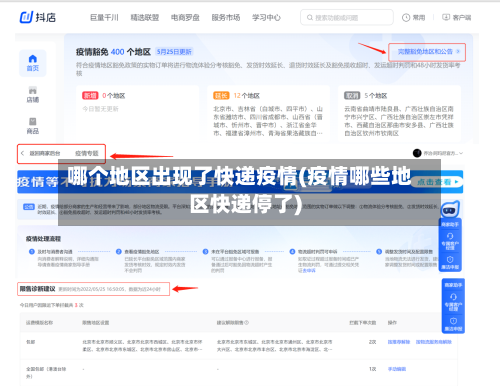
Task: Click the 按物流服务商解除 link
Action: point(434,342)
